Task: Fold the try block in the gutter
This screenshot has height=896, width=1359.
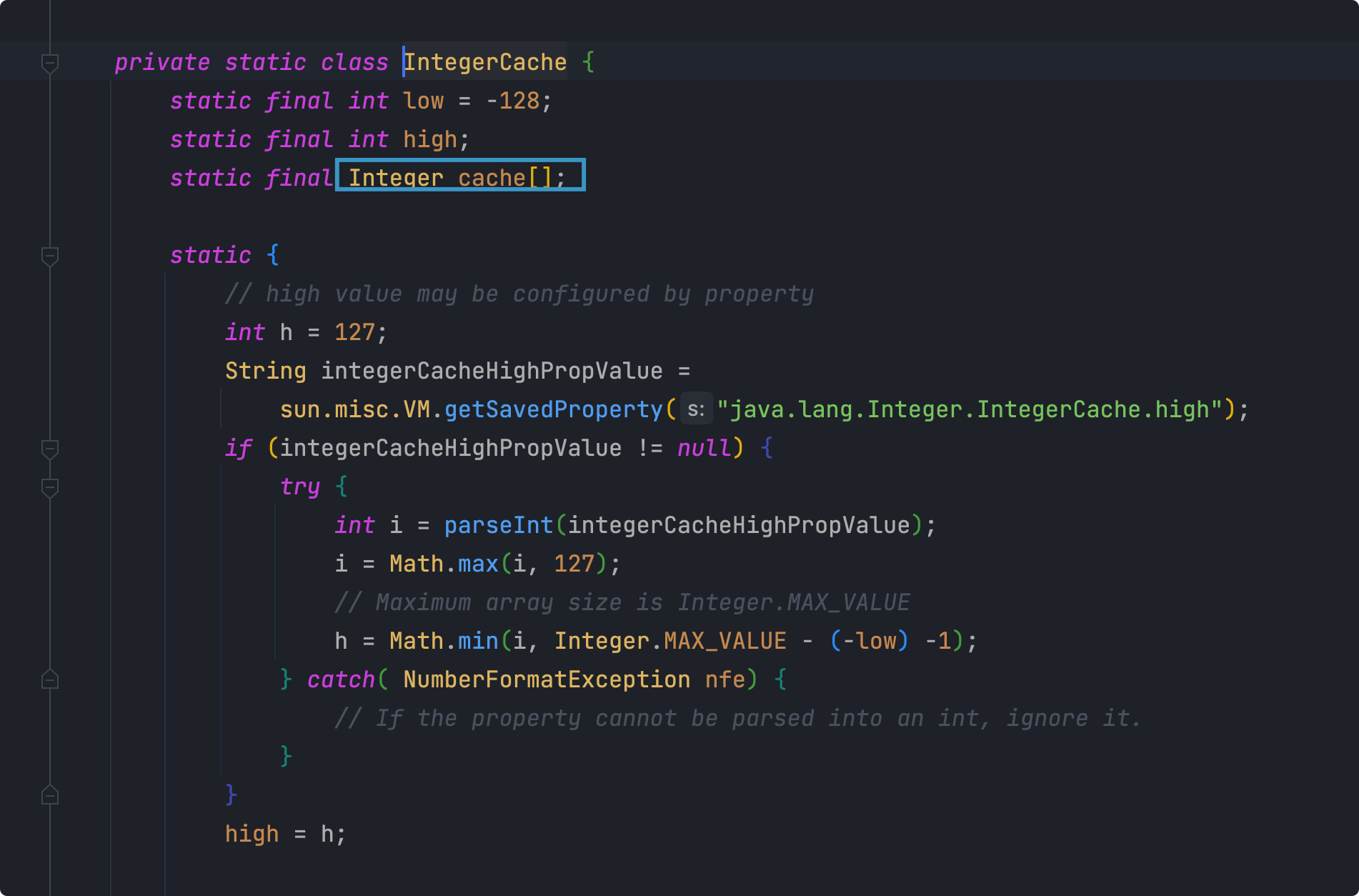Action: click(50, 487)
